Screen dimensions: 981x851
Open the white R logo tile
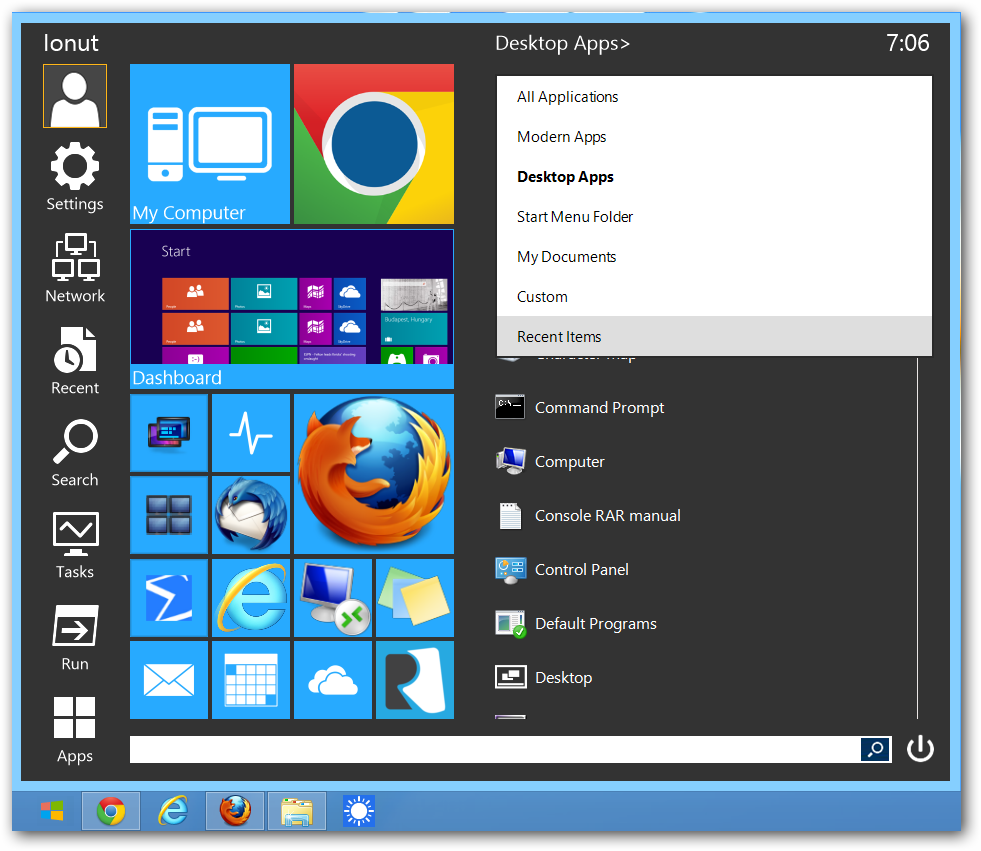[x=415, y=680]
